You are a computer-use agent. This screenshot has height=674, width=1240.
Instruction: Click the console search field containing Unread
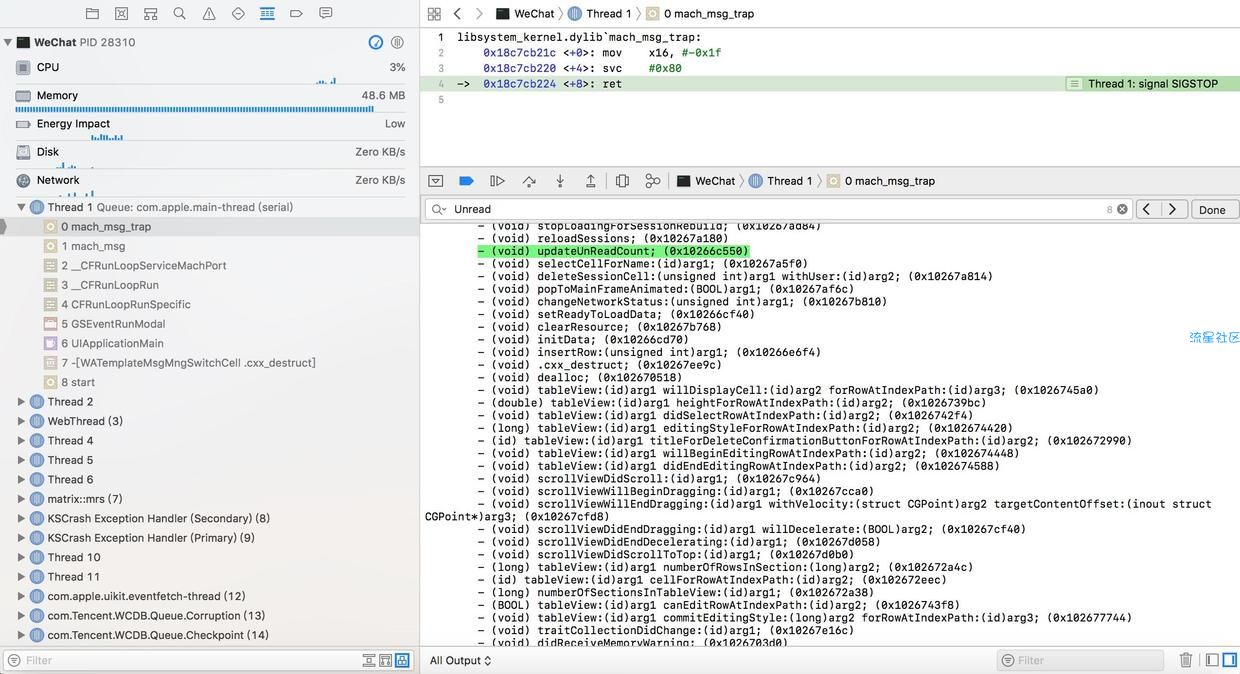coord(779,209)
